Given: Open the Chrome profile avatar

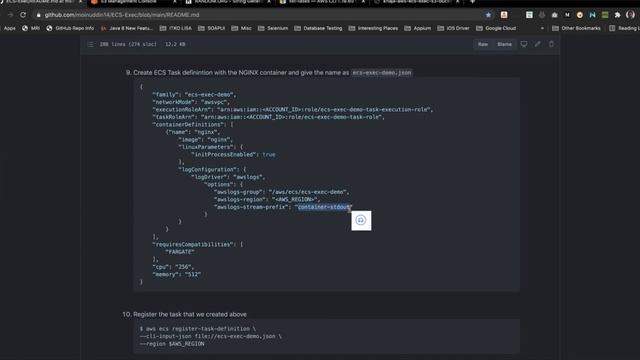Looking at the screenshot, I should tap(631, 15).
